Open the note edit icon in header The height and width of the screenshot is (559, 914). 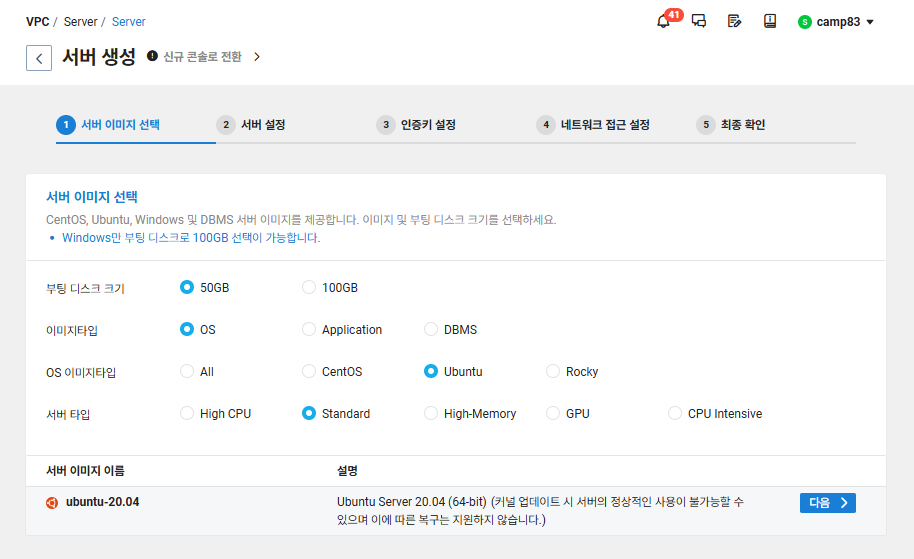[x=734, y=22]
